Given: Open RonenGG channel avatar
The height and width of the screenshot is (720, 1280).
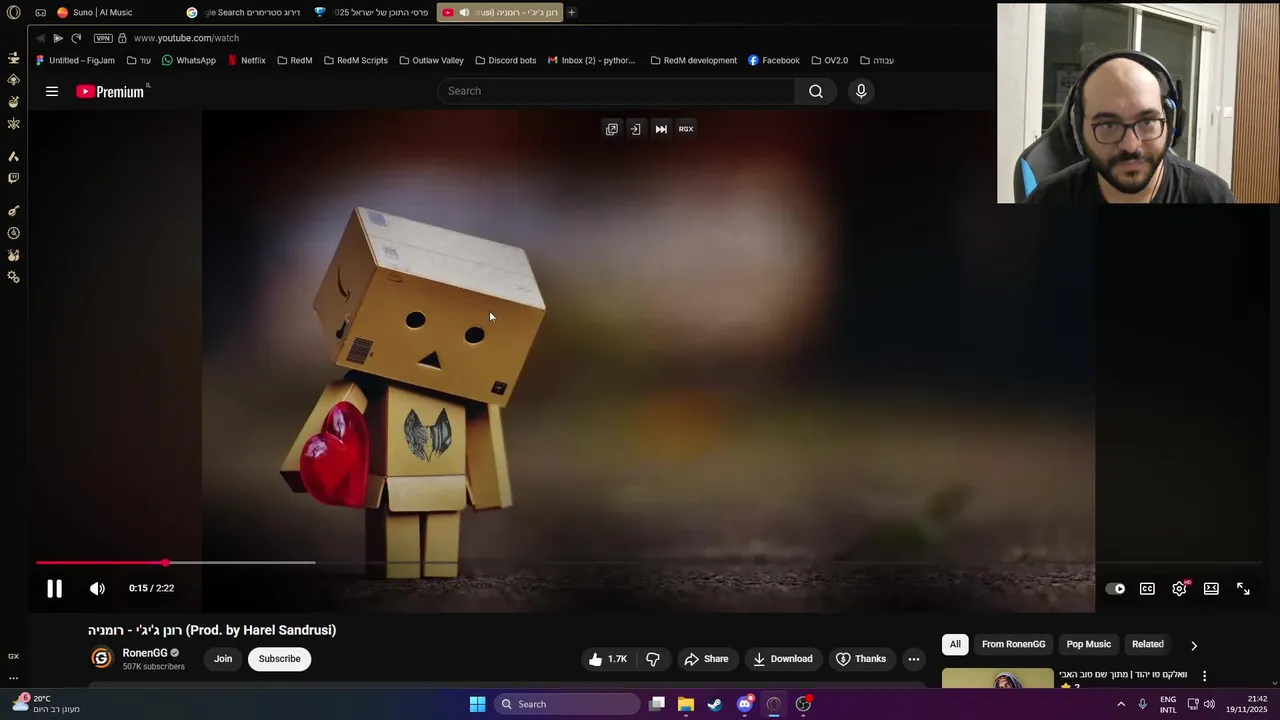Looking at the screenshot, I should click(101, 658).
